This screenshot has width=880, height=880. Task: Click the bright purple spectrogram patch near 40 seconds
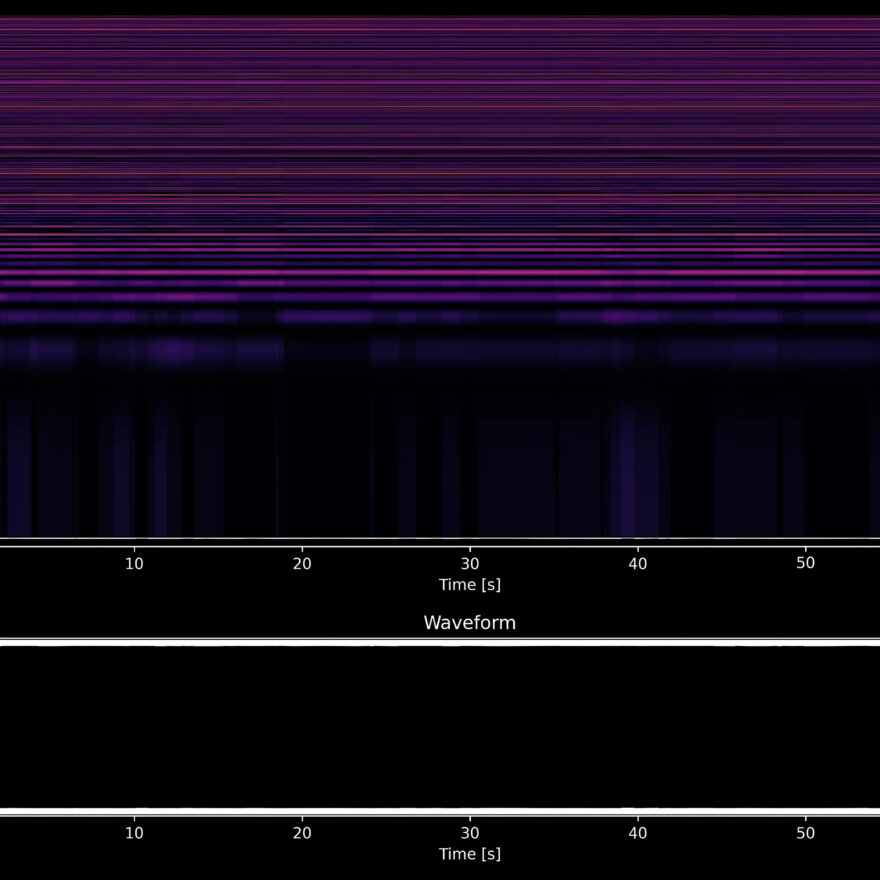[x=622, y=316]
